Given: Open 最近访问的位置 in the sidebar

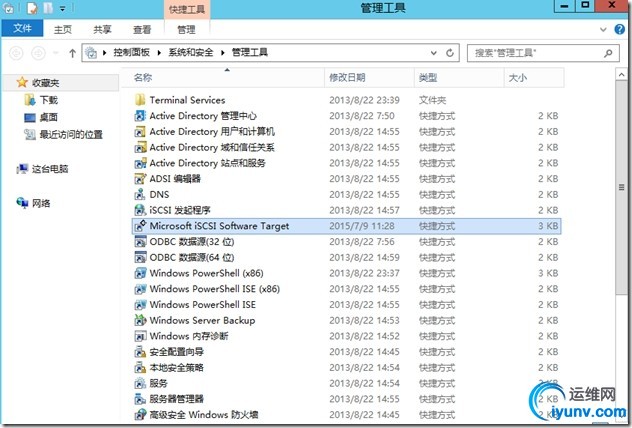Looking at the screenshot, I should 63,134.
